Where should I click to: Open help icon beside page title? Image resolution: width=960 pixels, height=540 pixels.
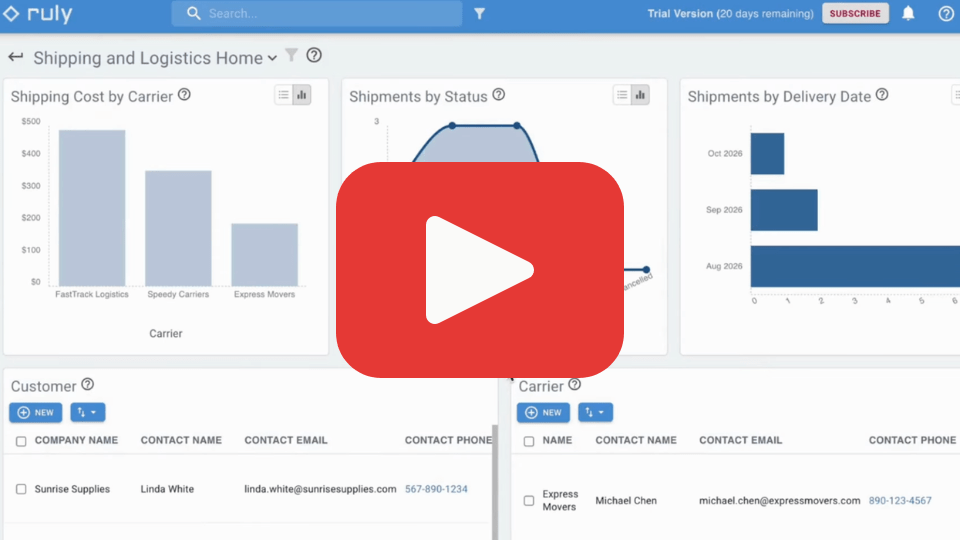(314, 55)
